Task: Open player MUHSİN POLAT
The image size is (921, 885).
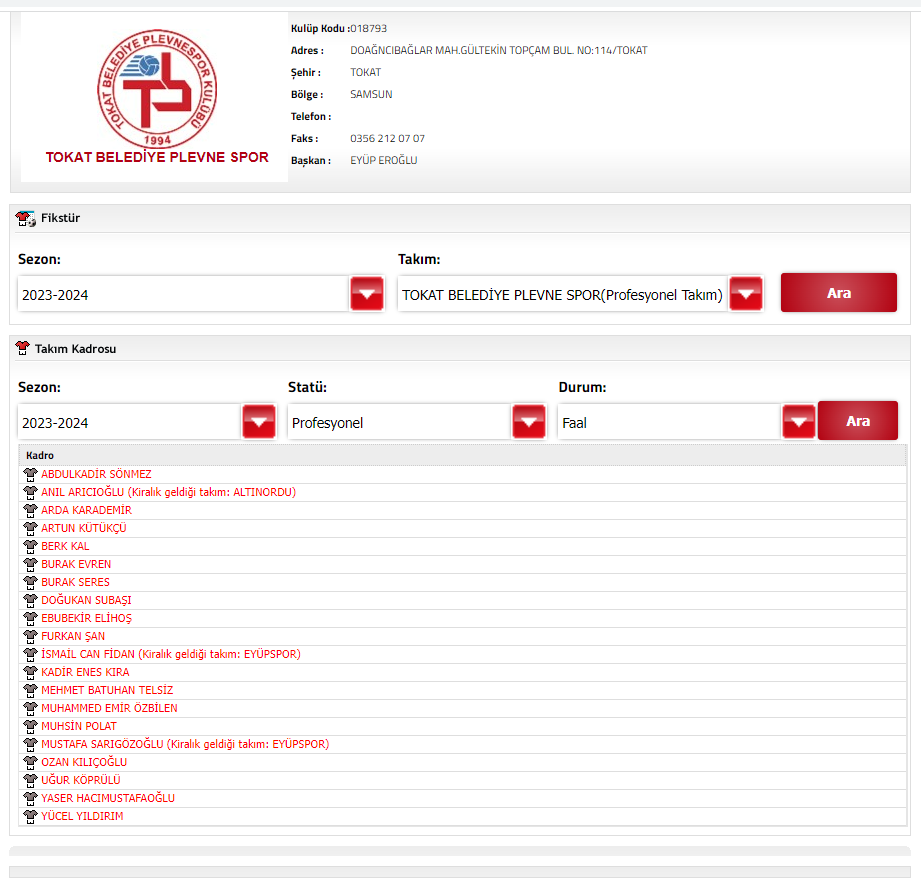Action: (x=79, y=726)
